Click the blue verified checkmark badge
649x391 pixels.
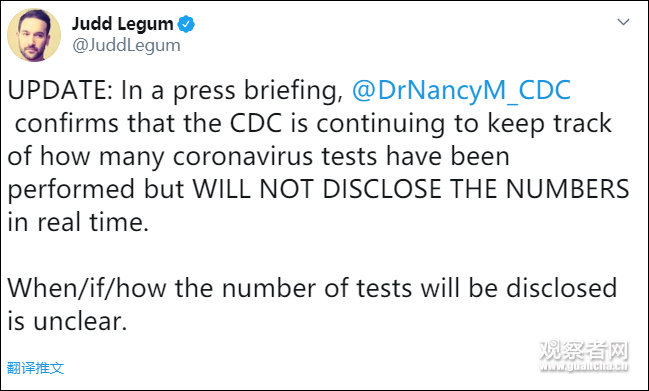[186, 24]
